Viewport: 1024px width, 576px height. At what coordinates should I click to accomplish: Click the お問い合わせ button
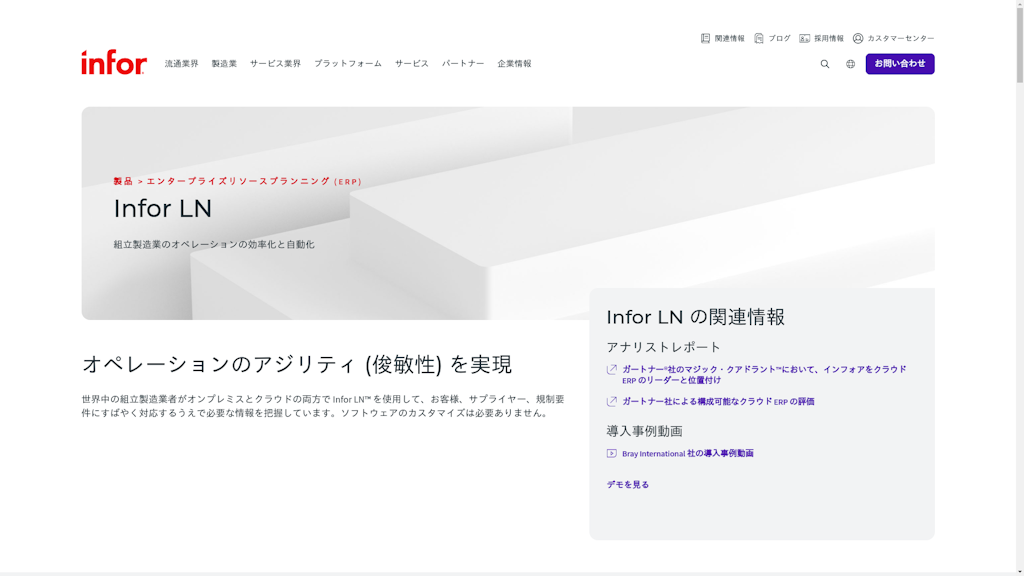[900, 63]
